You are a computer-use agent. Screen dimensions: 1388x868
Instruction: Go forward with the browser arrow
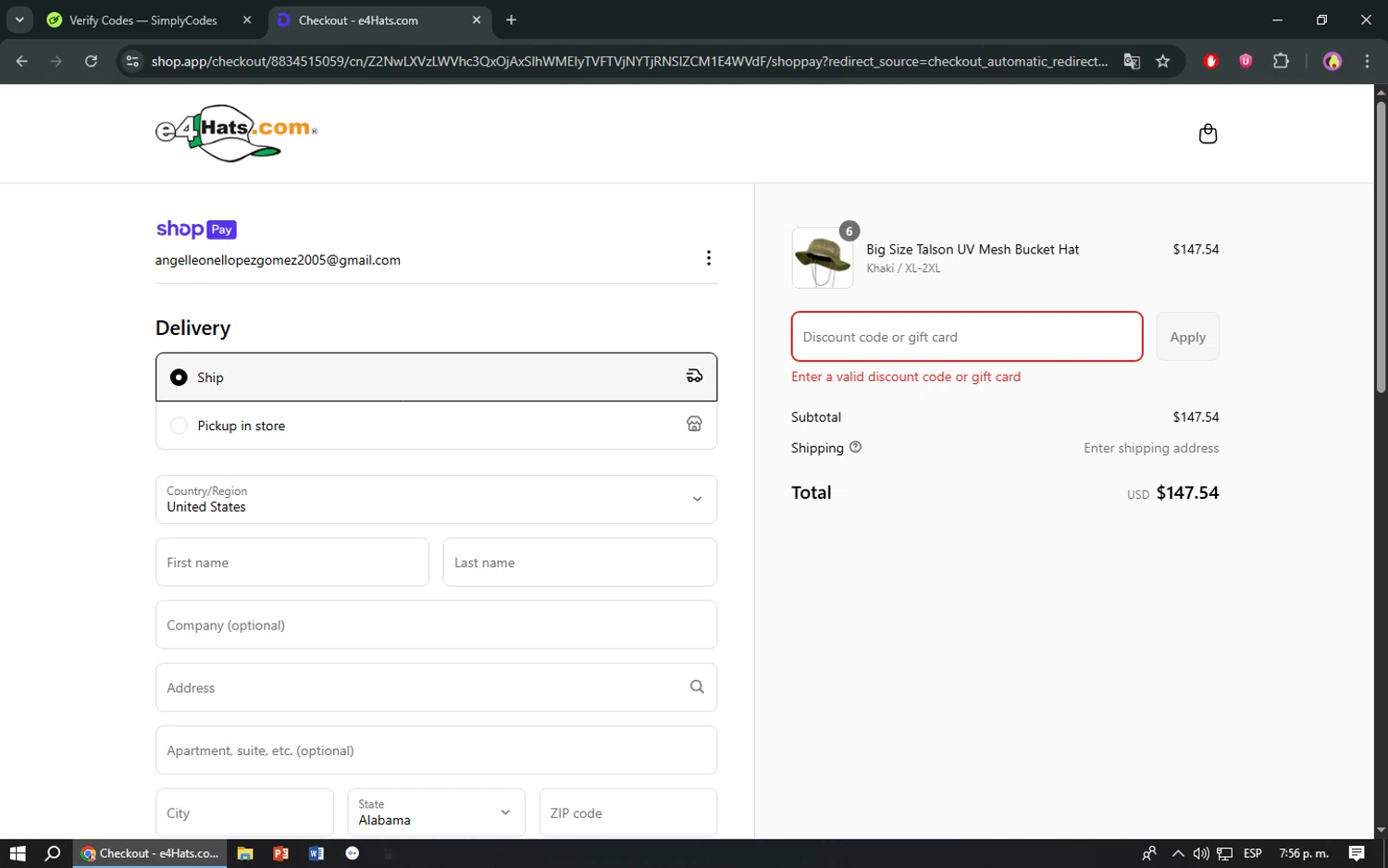[x=56, y=61]
